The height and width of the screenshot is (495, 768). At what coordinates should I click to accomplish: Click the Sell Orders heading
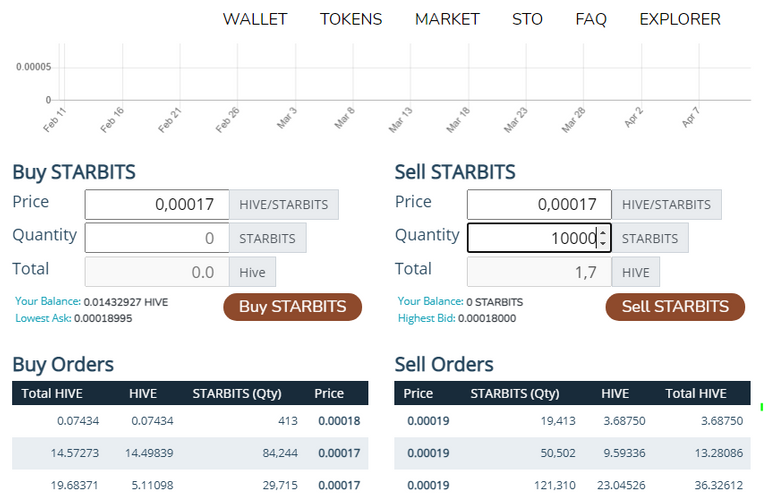click(444, 364)
